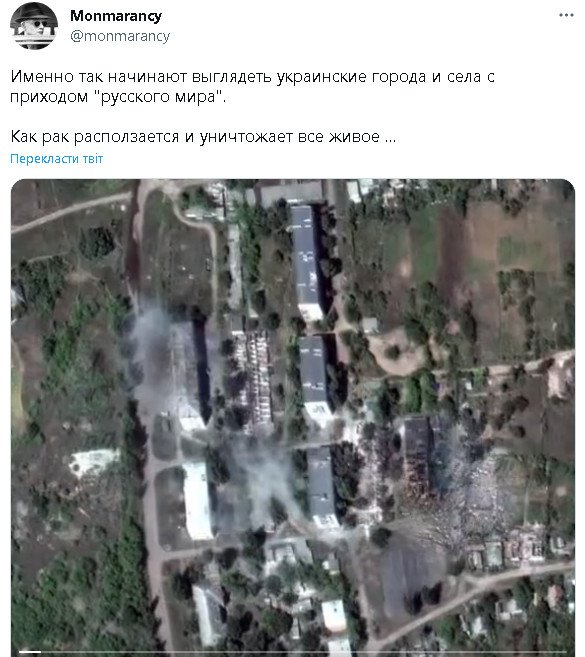The width and height of the screenshot is (585, 657).
Task: Click the middle grey-roofed apartment block
Action: (x=314, y=379)
